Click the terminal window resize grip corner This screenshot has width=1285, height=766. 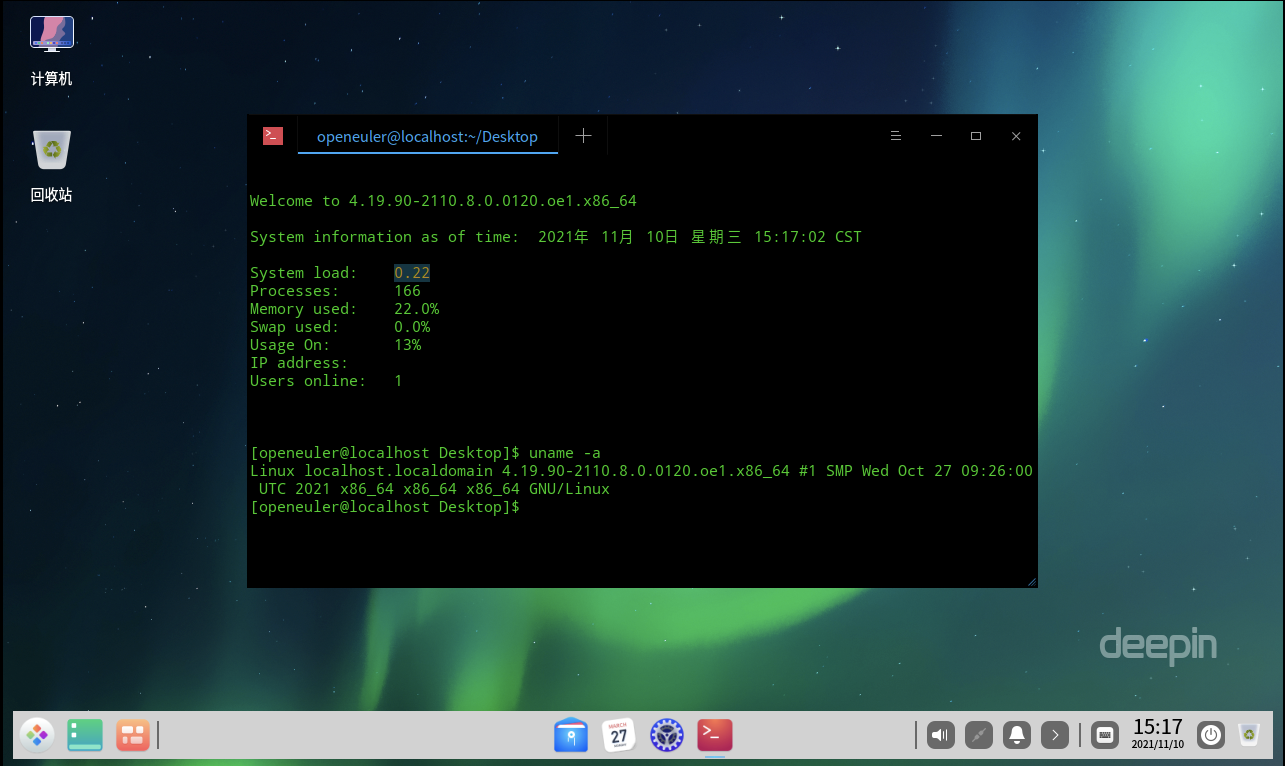1031,581
